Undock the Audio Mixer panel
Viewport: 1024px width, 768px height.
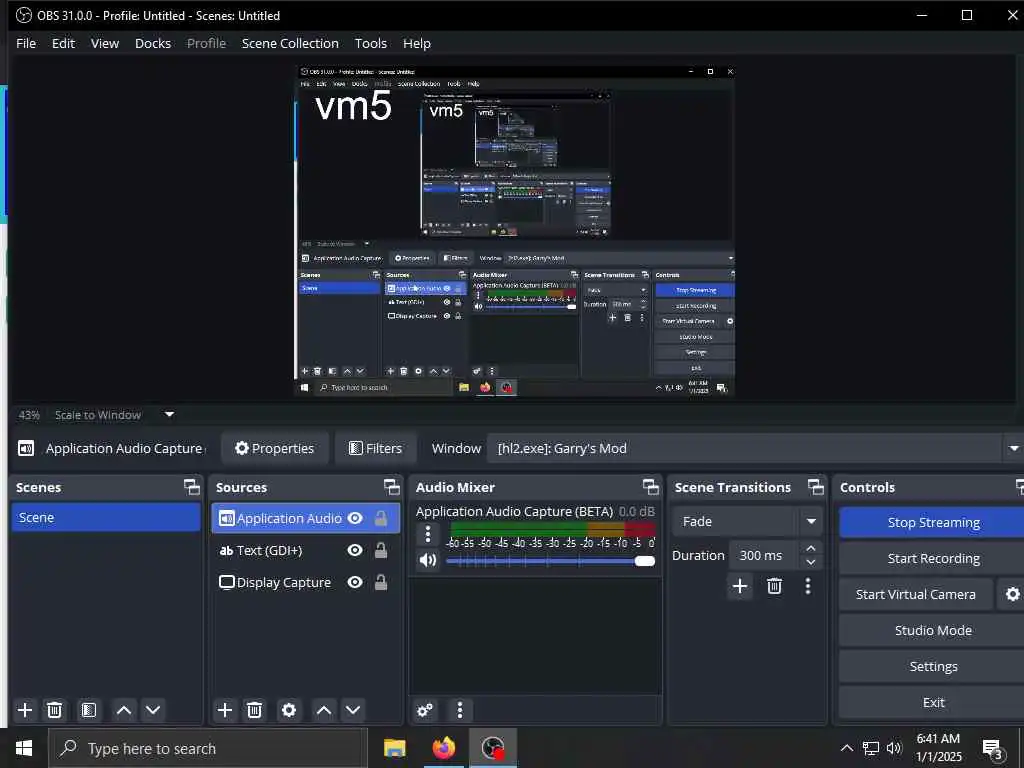tap(650, 487)
